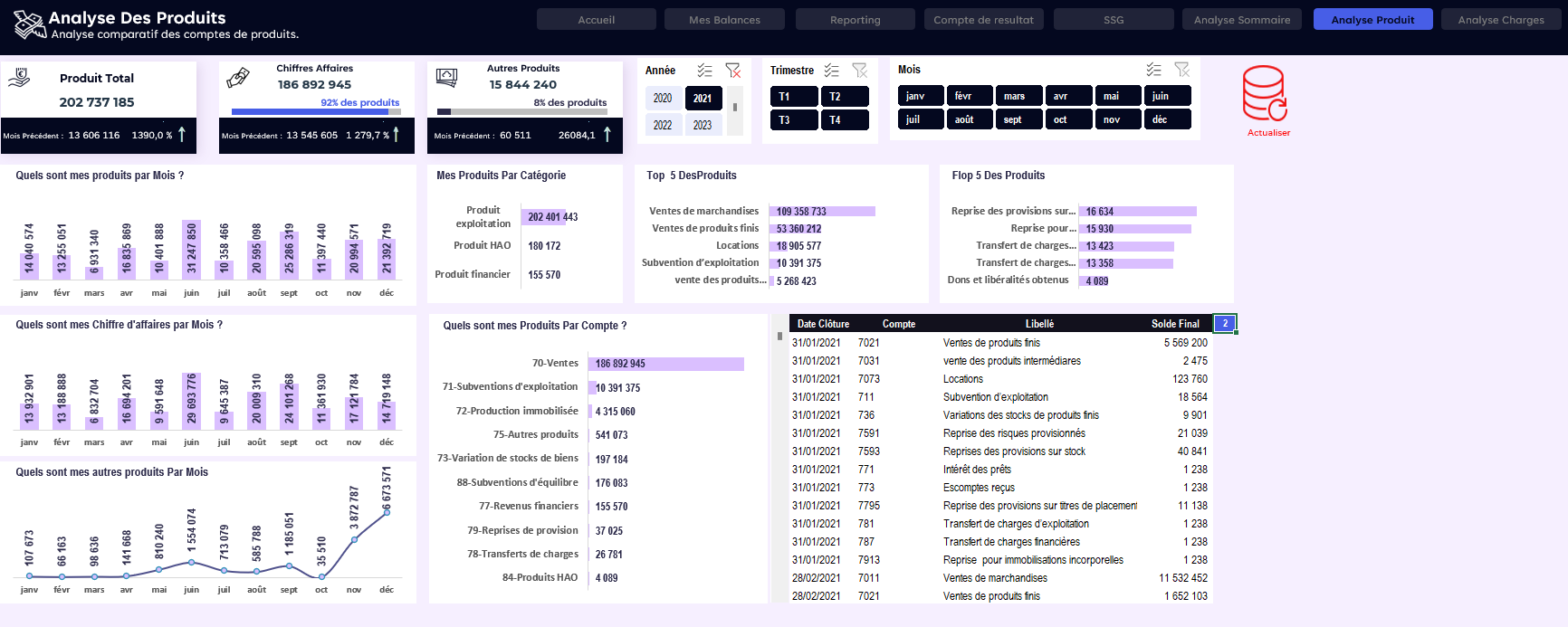The width and height of the screenshot is (1568, 627).
Task: Click the 70-Ventes bar 186 892 945
Action: click(665, 364)
